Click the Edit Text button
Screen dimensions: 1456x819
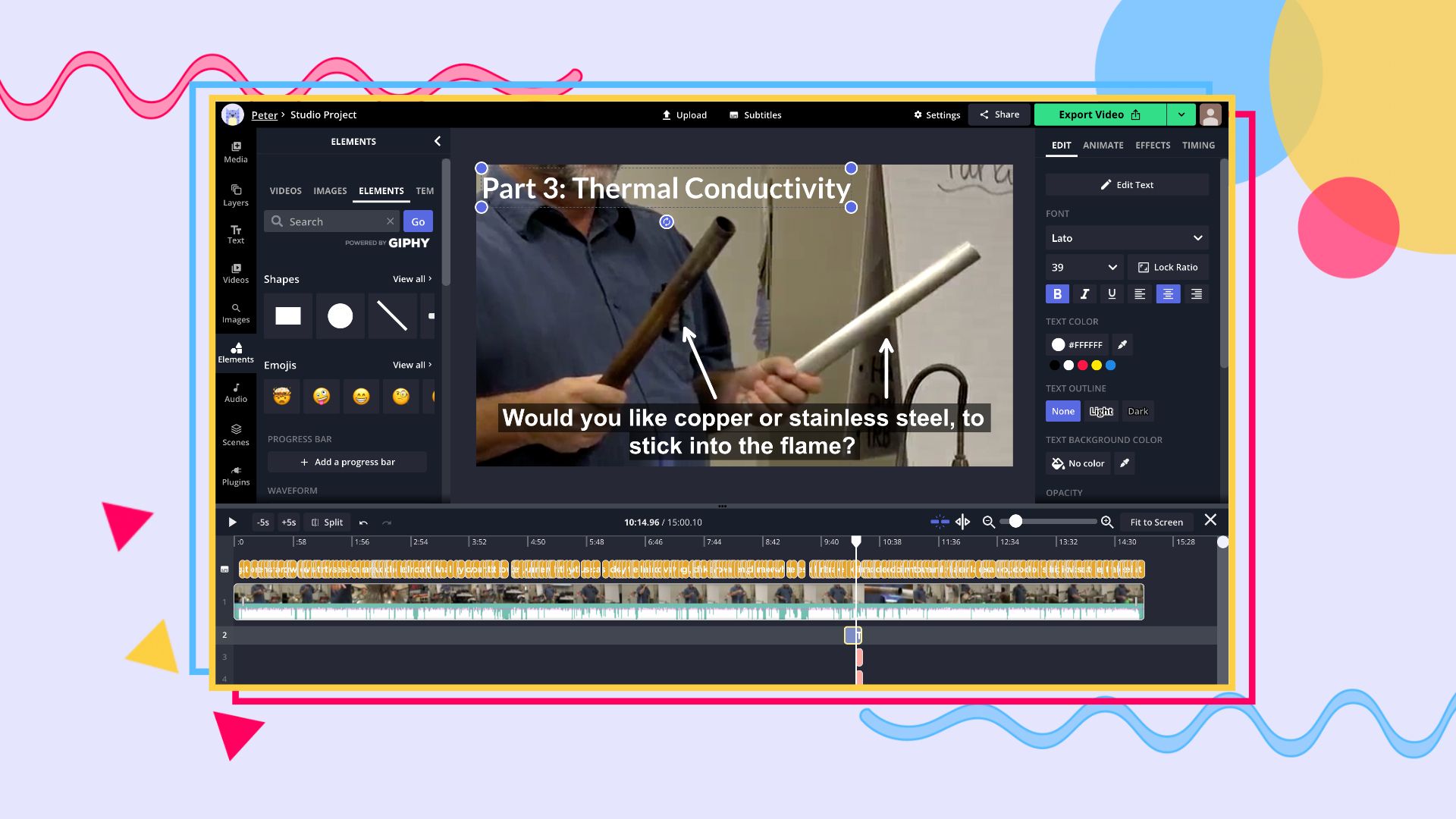coord(1126,185)
